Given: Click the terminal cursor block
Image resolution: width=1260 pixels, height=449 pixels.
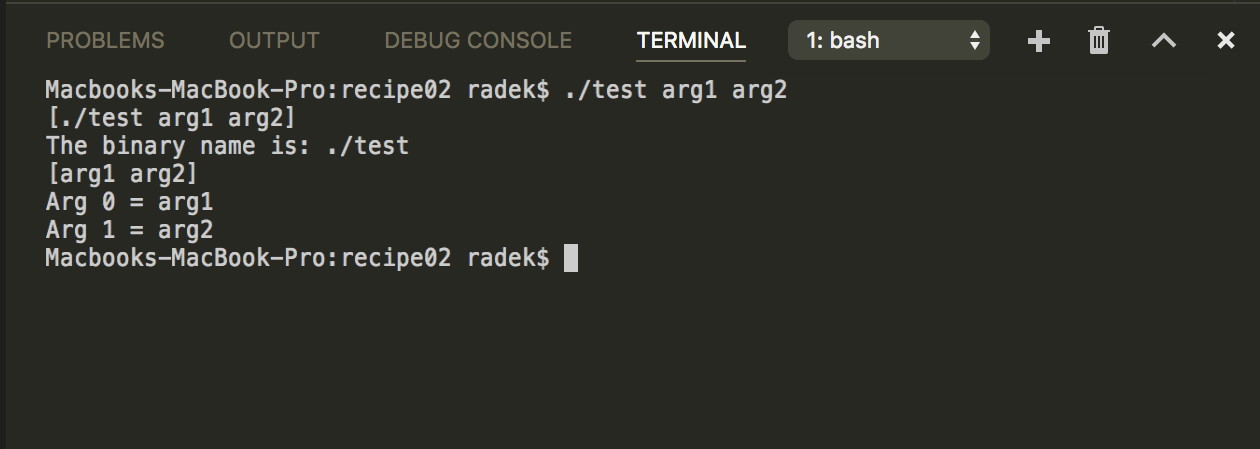Looking at the screenshot, I should tap(571, 258).
